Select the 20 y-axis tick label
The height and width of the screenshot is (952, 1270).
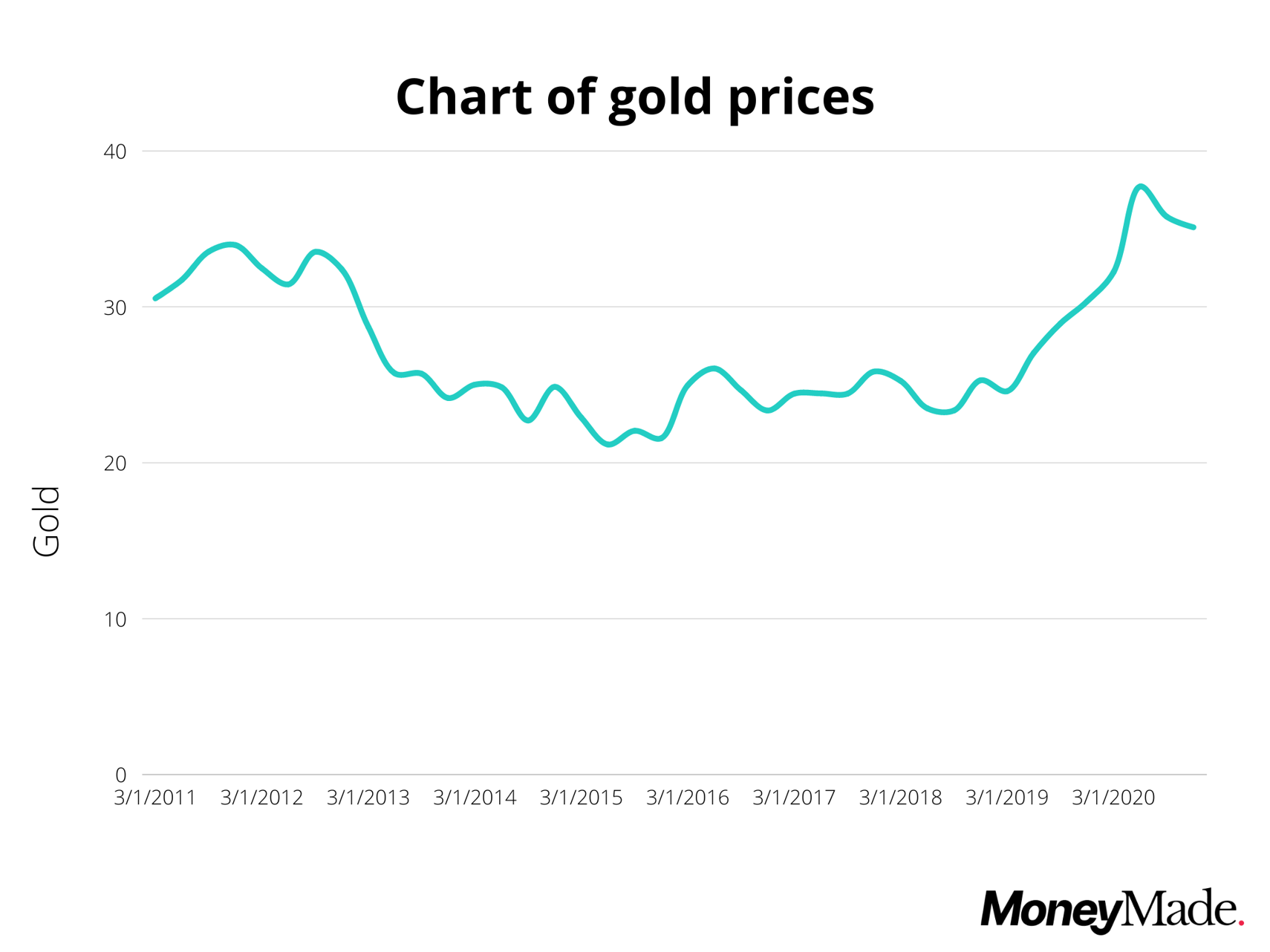click(115, 463)
